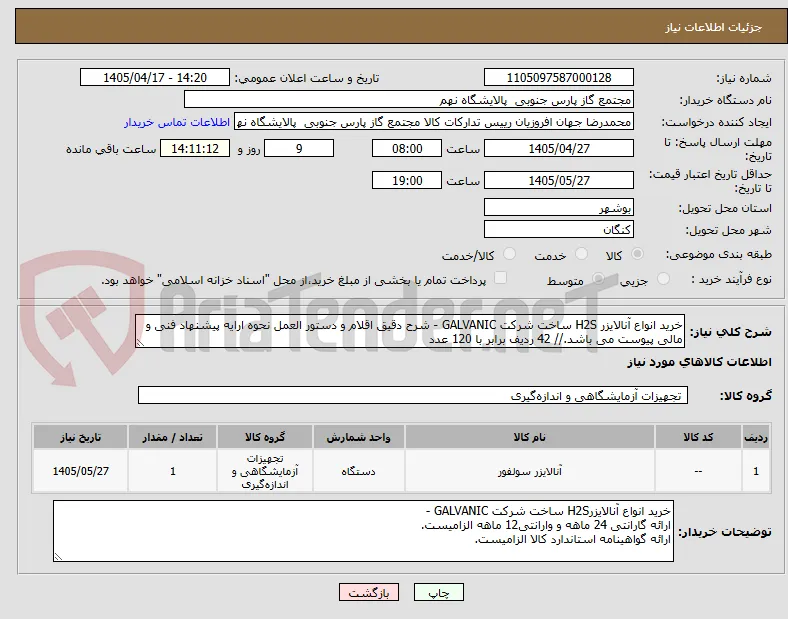Screen dimensions: 788x619
Task: Click the گروه کالا field
Action: click(413, 395)
